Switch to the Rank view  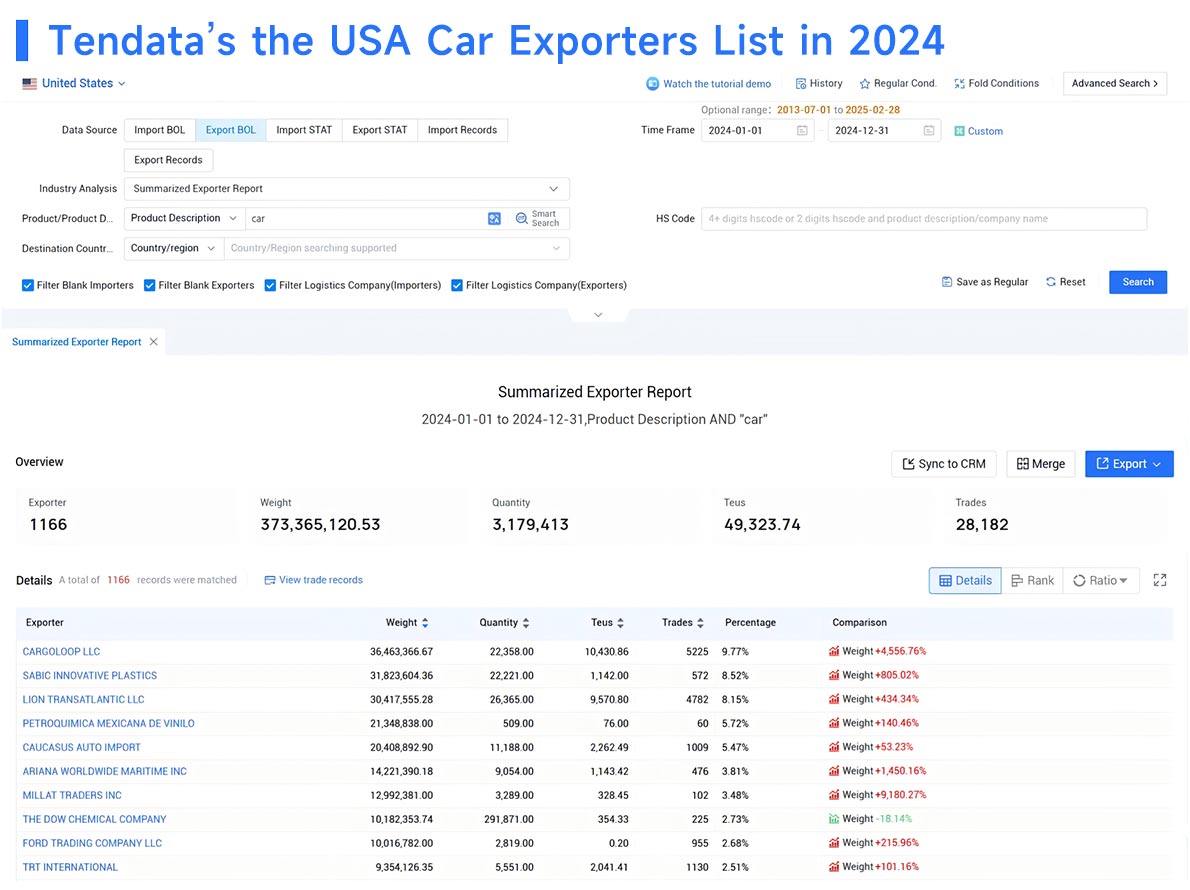1032,581
